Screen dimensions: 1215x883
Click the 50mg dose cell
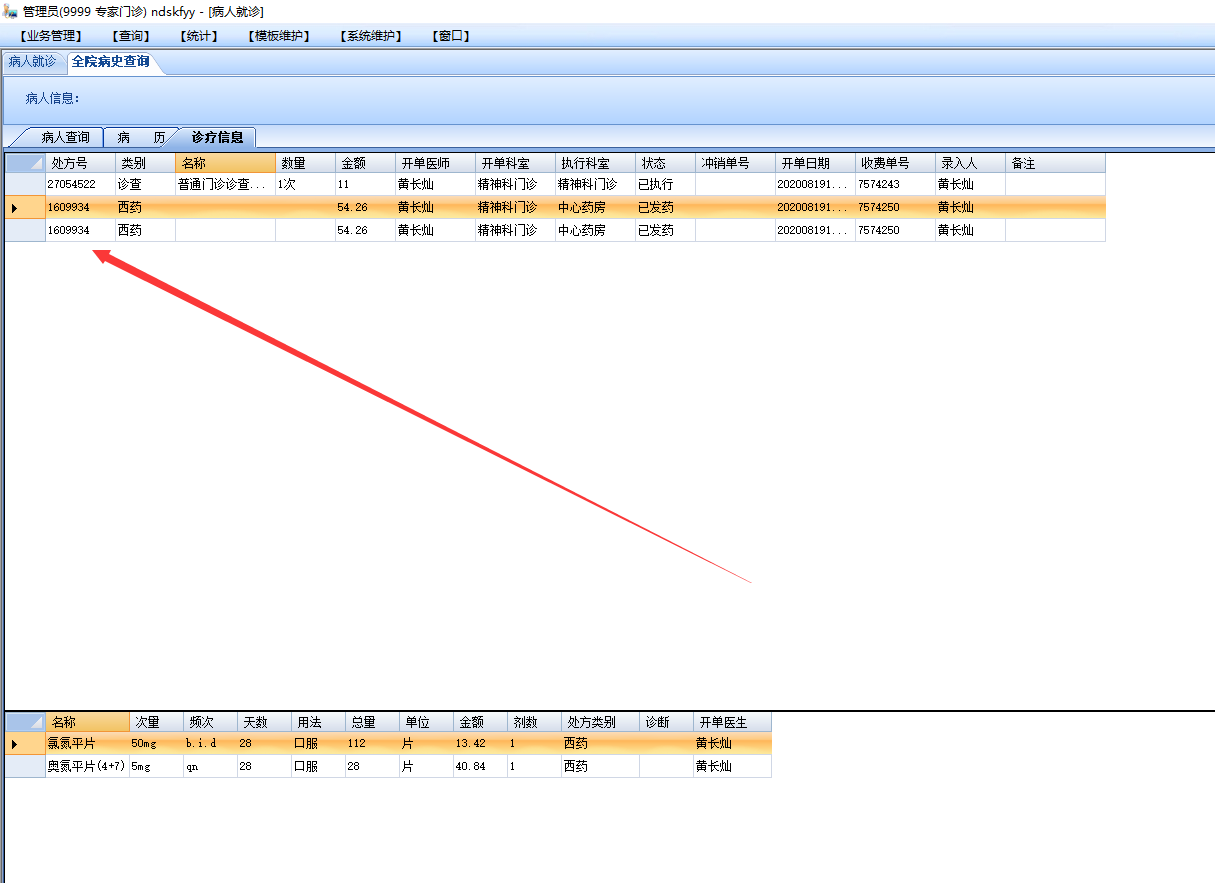point(156,744)
